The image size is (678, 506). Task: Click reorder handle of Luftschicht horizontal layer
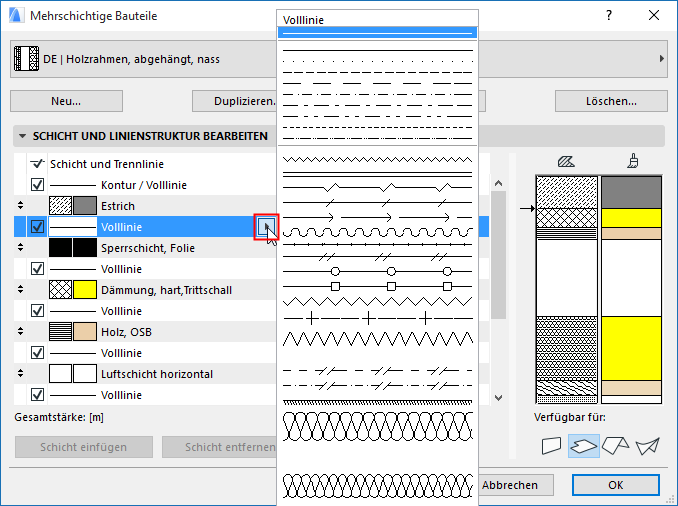pos(20,373)
